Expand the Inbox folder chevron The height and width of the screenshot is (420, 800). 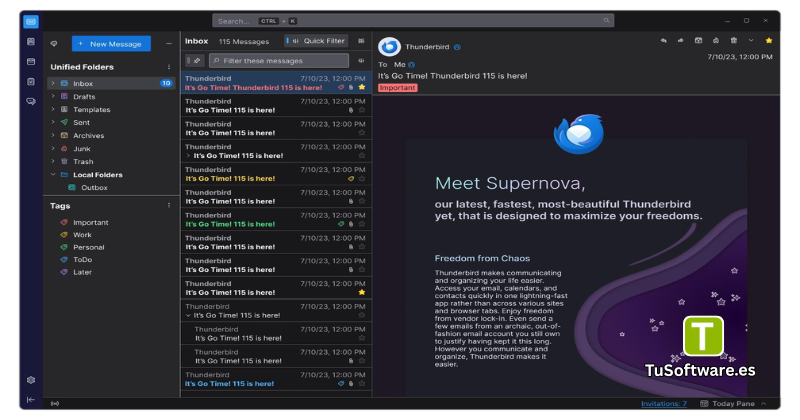pyautogui.click(x=53, y=83)
